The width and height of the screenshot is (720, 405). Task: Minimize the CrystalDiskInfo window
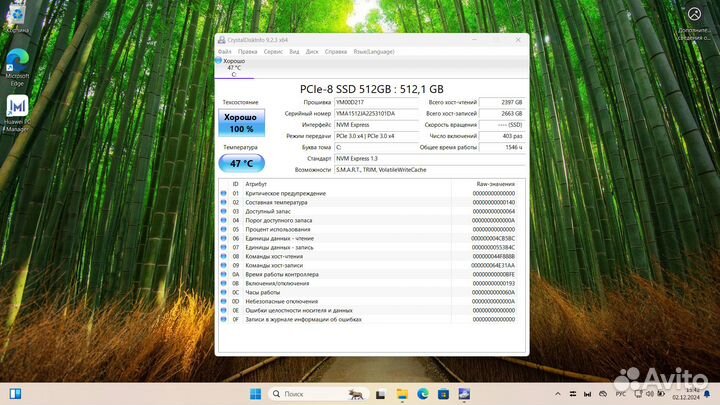pyautogui.click(x=474, y=40)
